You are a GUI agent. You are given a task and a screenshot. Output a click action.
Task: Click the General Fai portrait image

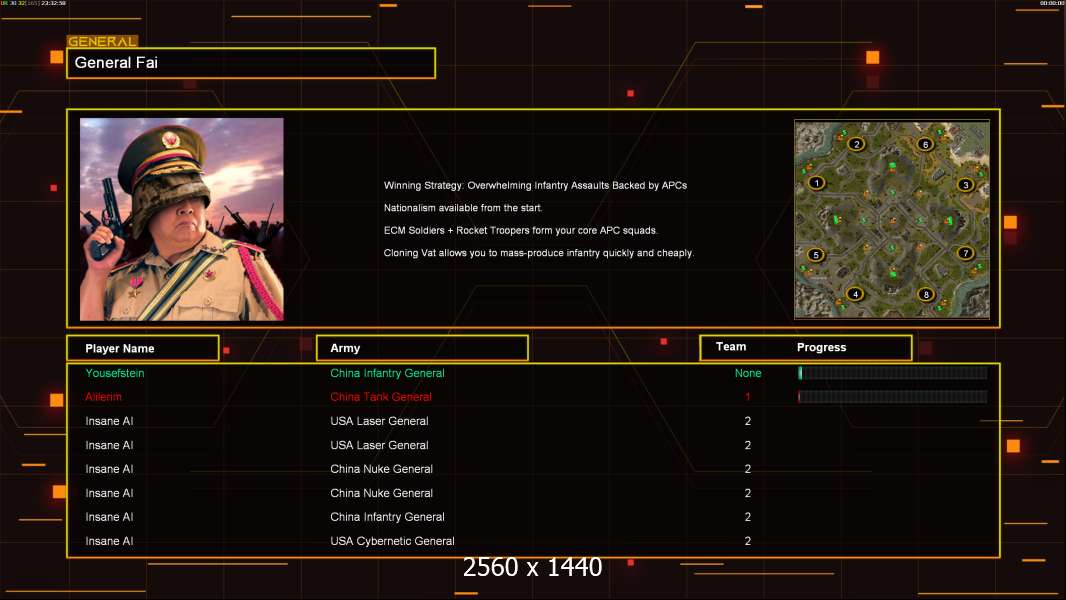[182, 219]
